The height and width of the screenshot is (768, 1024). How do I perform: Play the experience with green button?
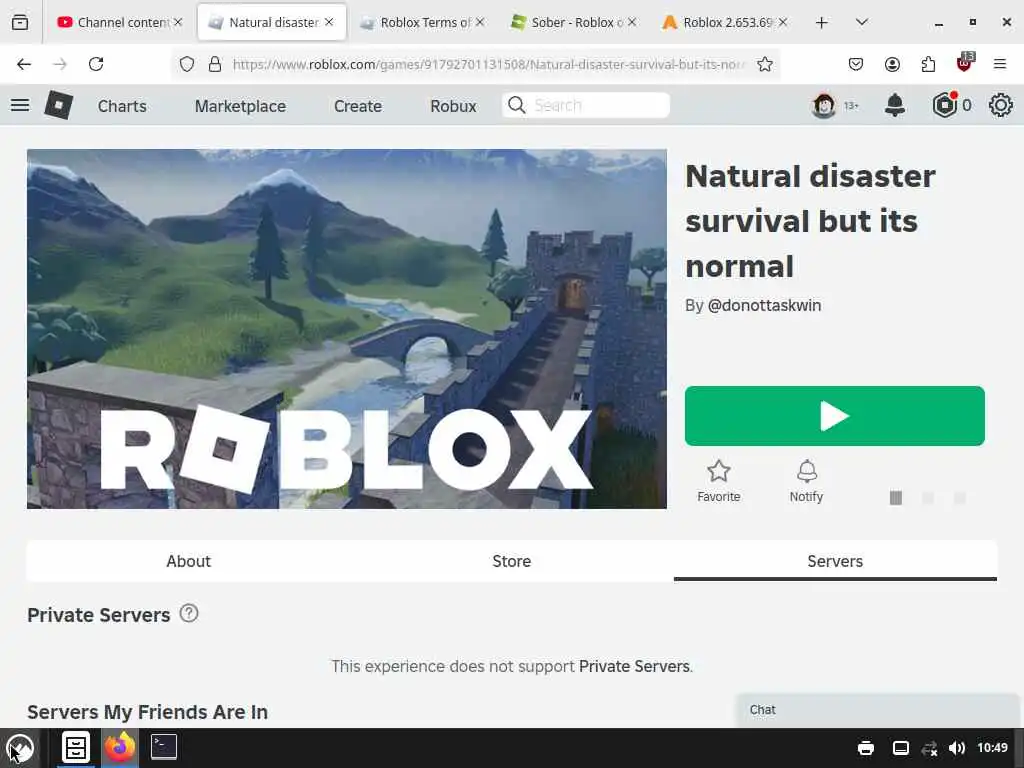[x=835, y=416]
